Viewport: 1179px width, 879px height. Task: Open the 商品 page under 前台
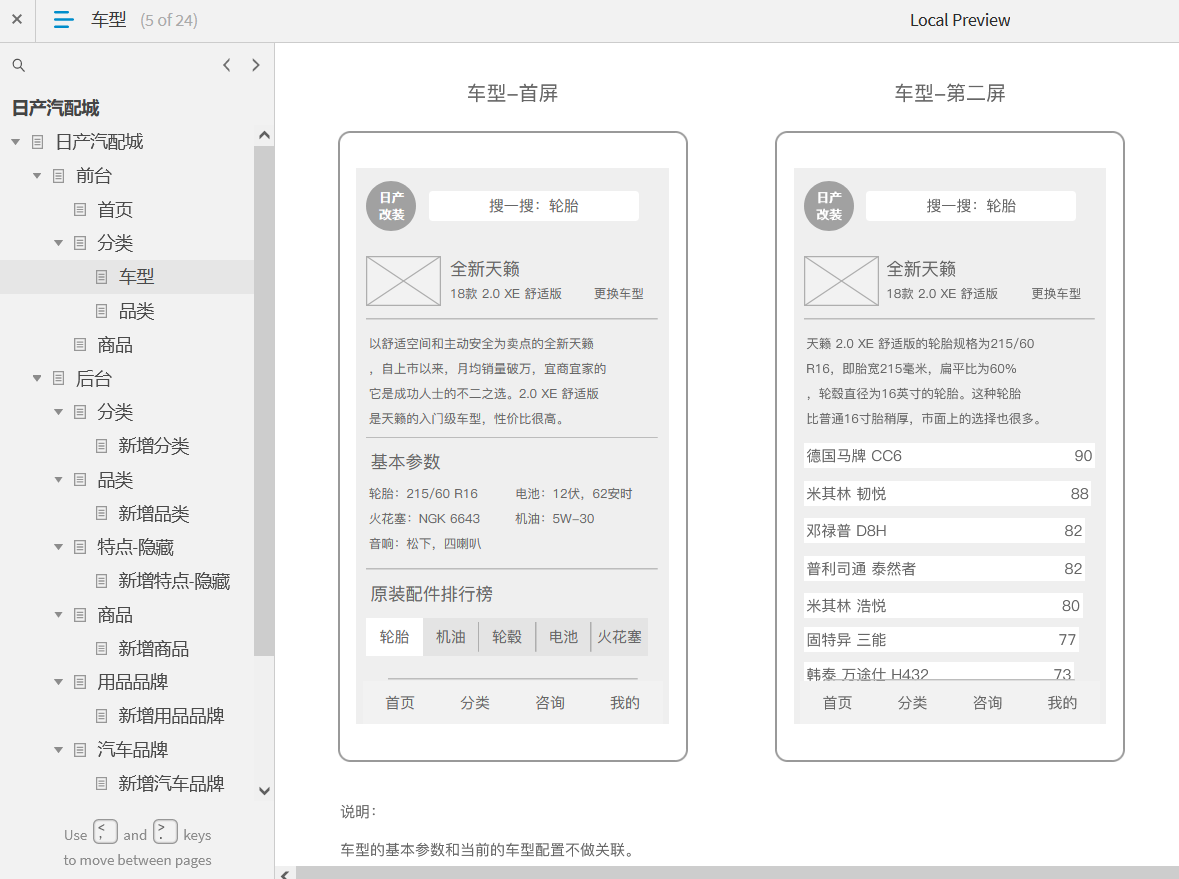115,344
